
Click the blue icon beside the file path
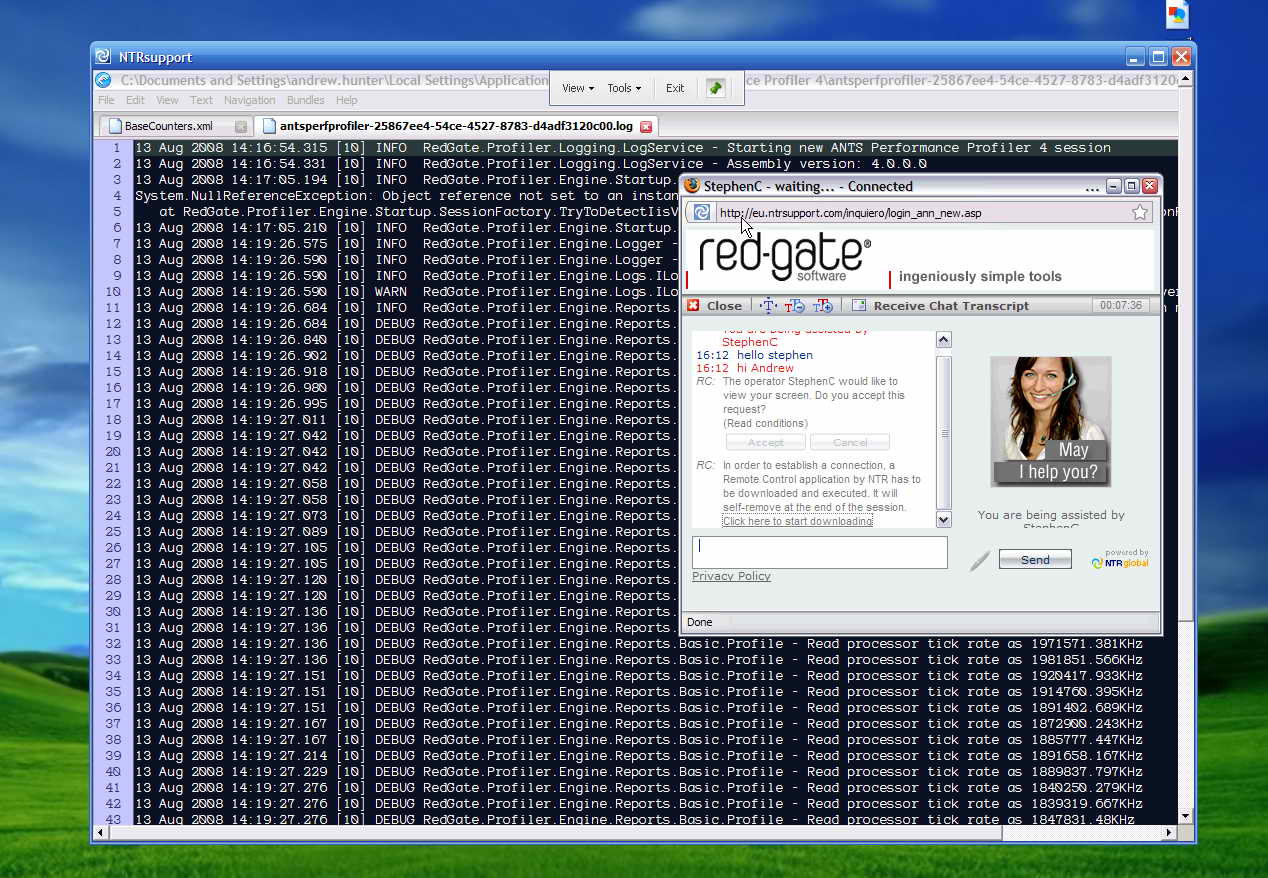click(103, 81)
